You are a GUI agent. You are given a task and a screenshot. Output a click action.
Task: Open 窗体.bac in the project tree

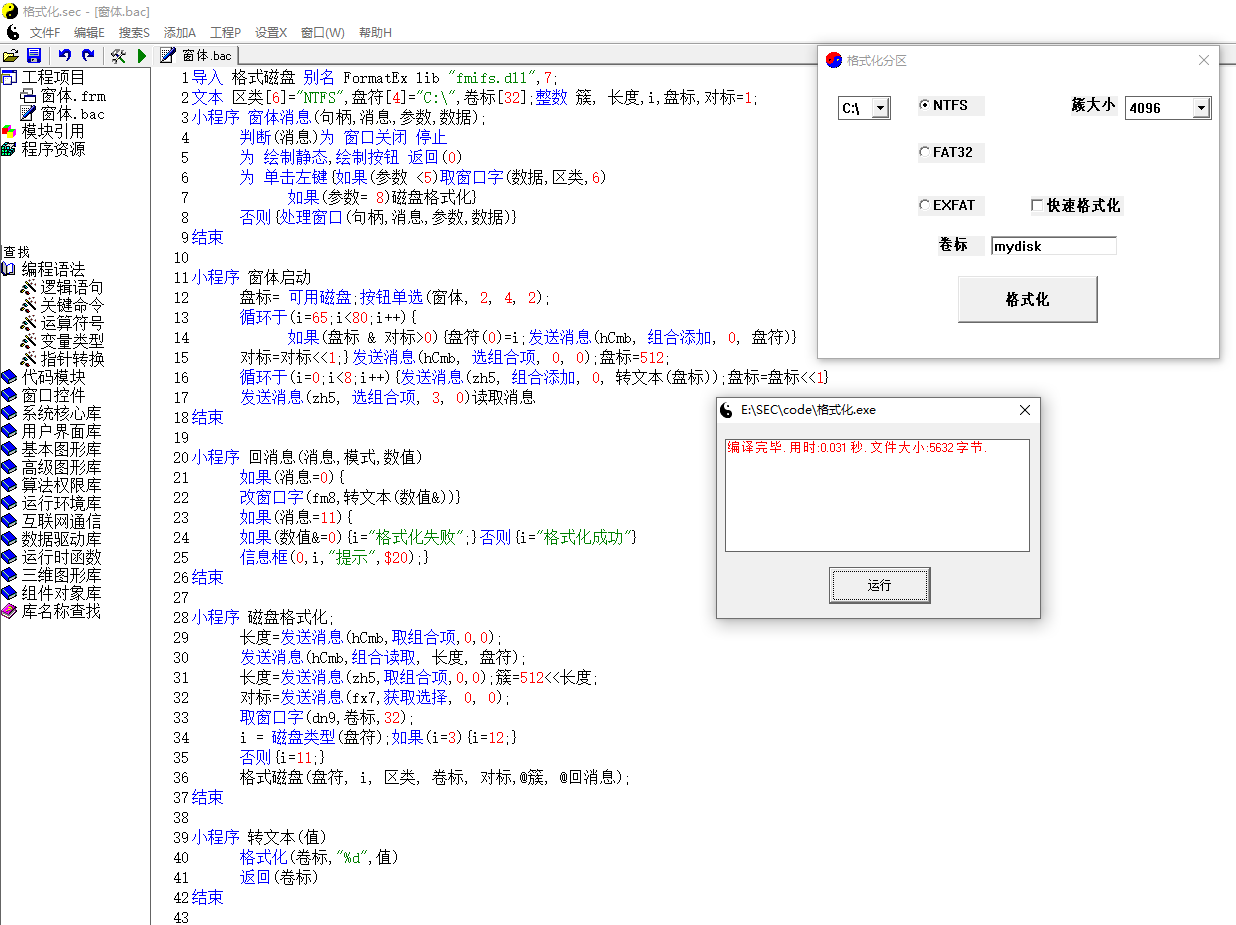(73, 114)
